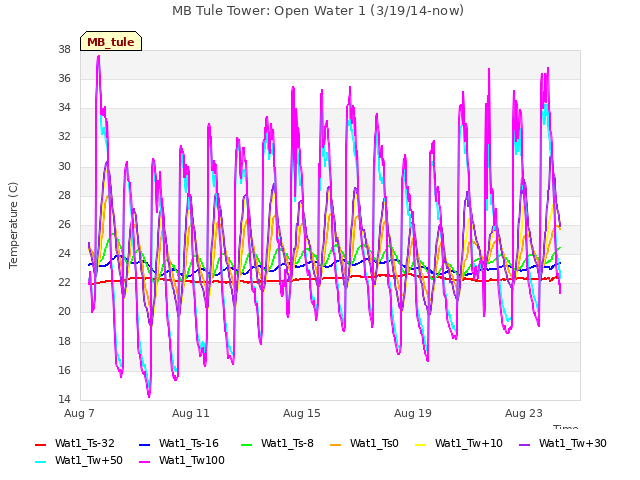Click the 26 y-axis tick label
Image resolution: width=640 pixels, height=480 pixels.
click(64, 224)
